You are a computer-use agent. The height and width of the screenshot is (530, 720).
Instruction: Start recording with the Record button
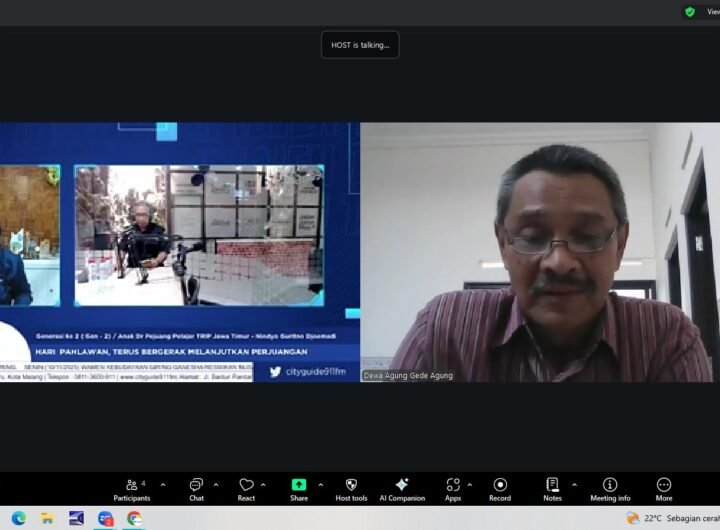tap(500, 485)
